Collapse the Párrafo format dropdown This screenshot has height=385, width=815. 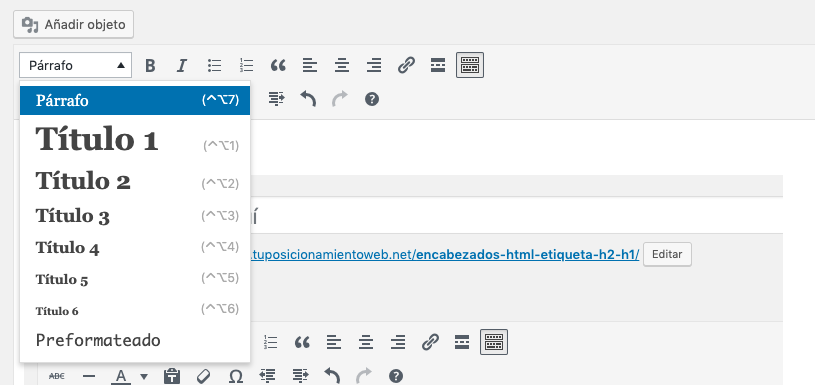75,65
